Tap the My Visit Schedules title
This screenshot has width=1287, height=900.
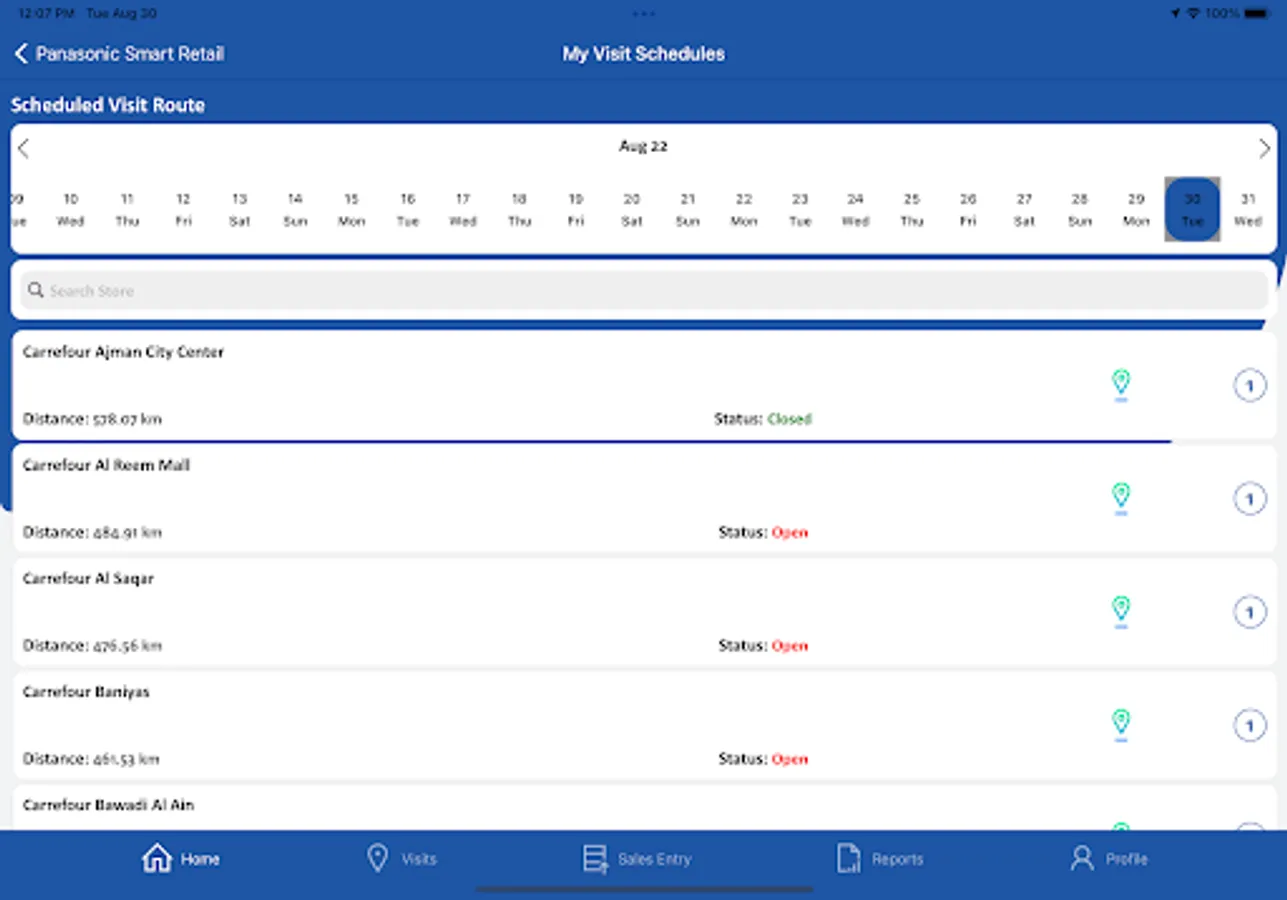point(644,54)
